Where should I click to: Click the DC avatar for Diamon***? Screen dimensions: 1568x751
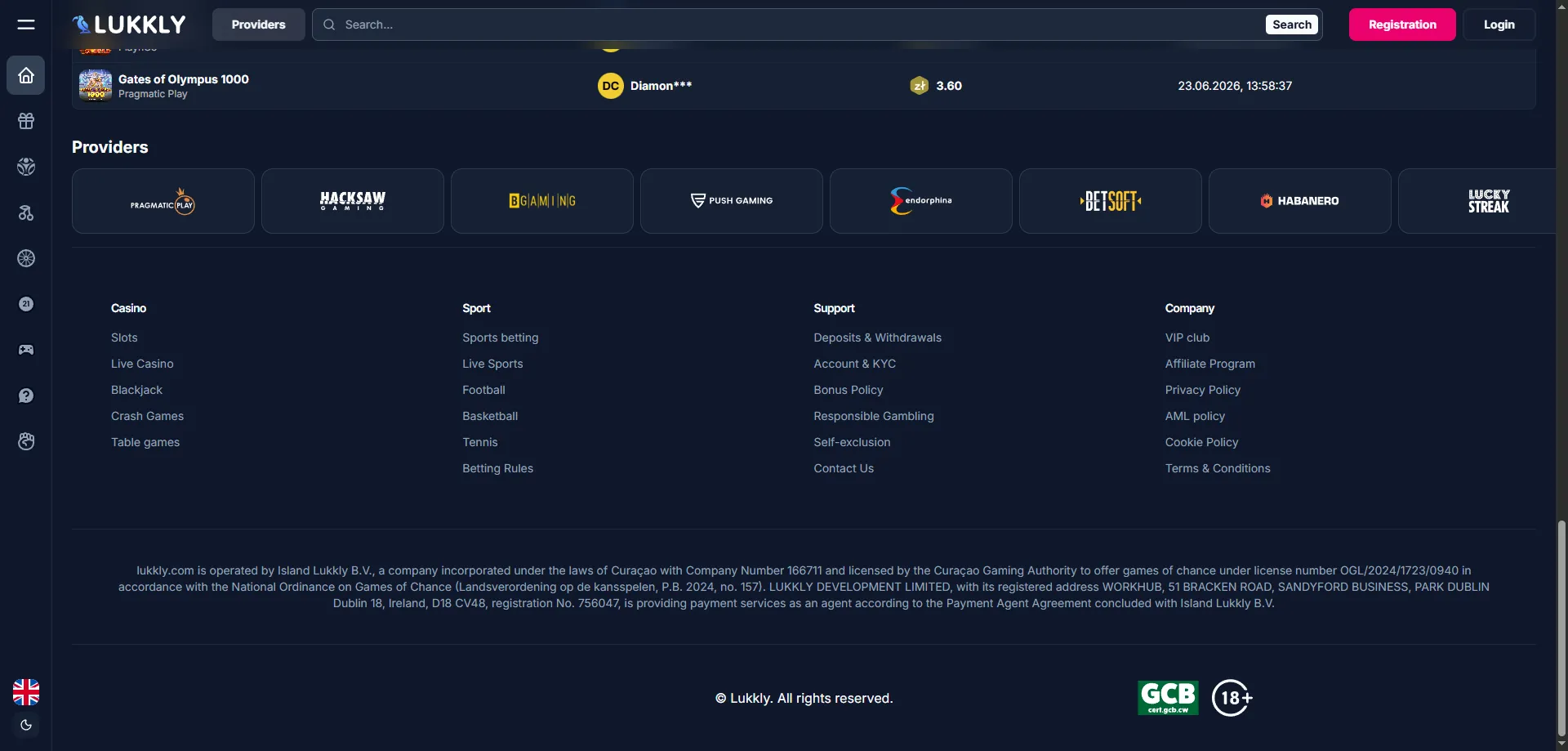point(610,86)
